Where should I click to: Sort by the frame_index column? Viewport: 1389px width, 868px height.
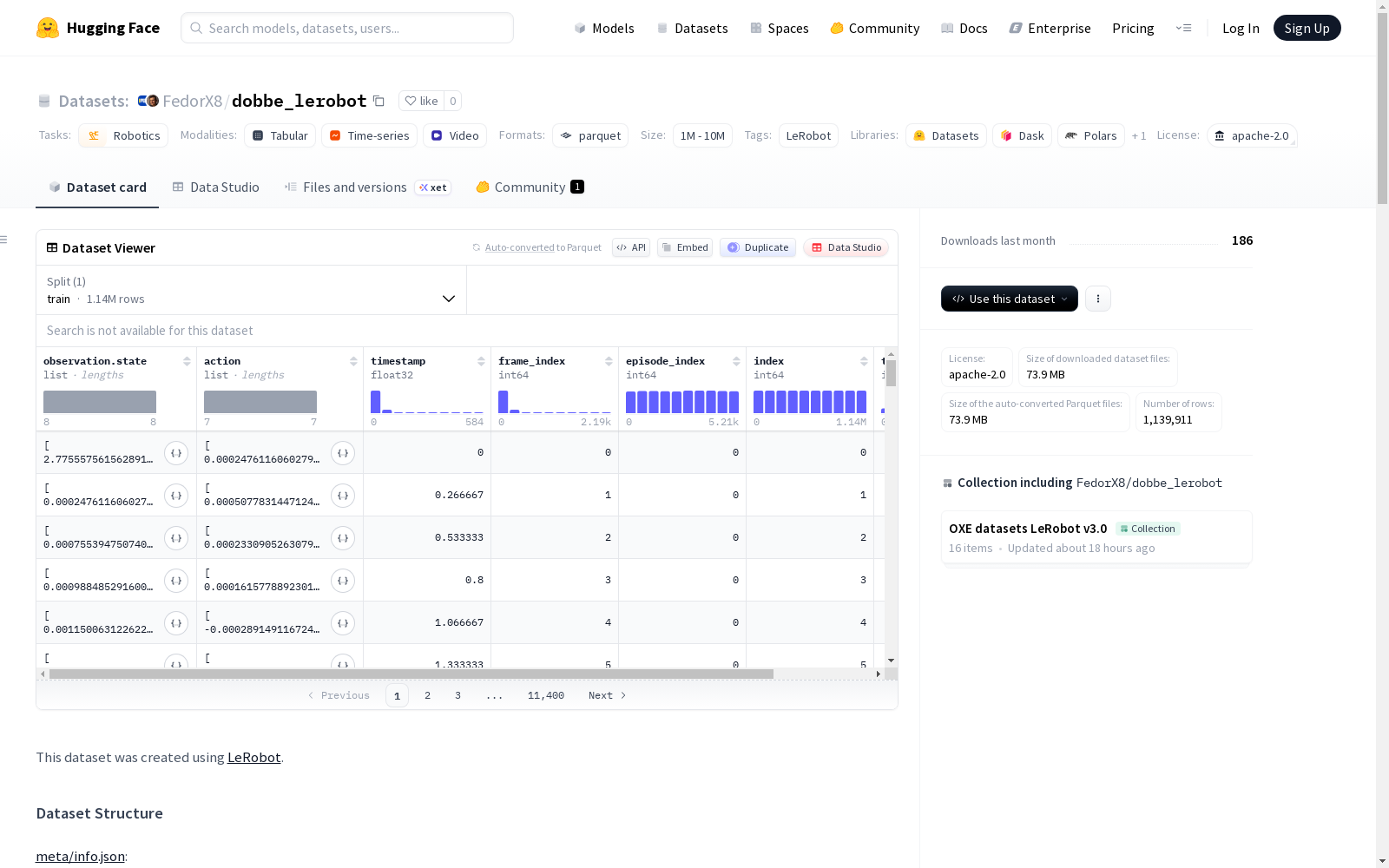coord(609,361)
